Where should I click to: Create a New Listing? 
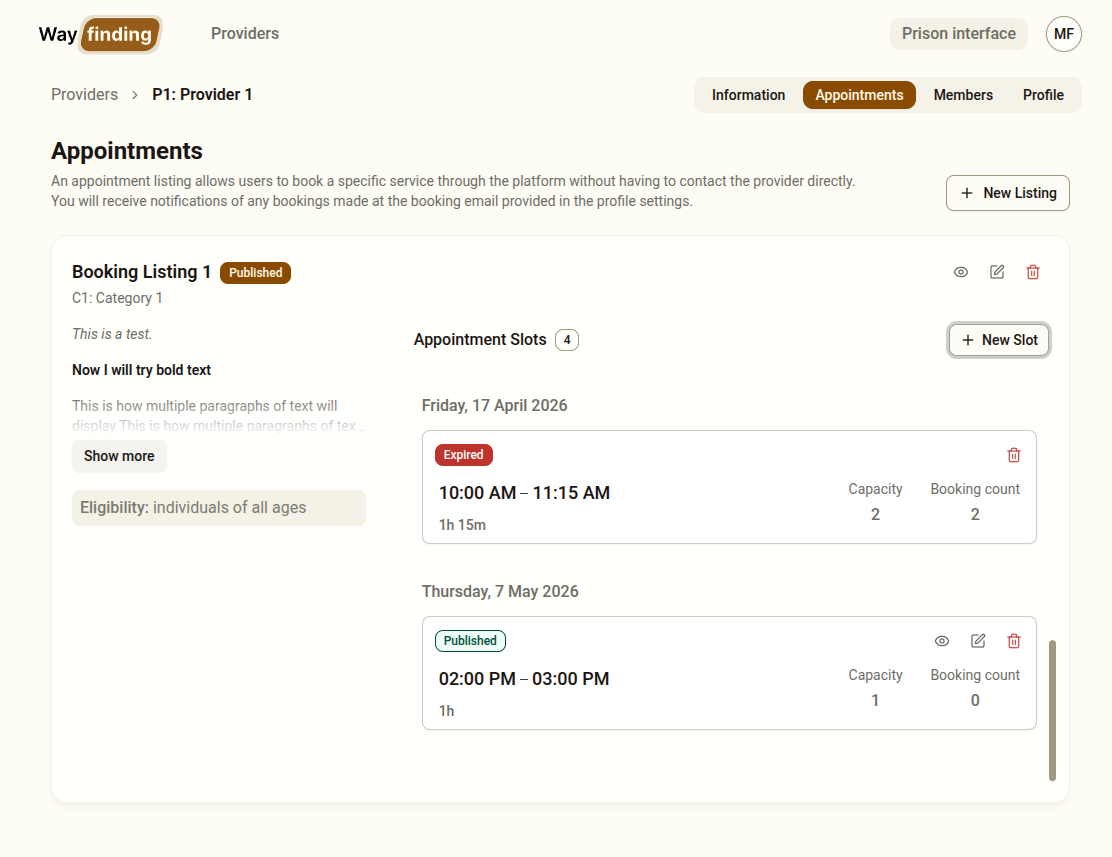tap(1008, 192)
